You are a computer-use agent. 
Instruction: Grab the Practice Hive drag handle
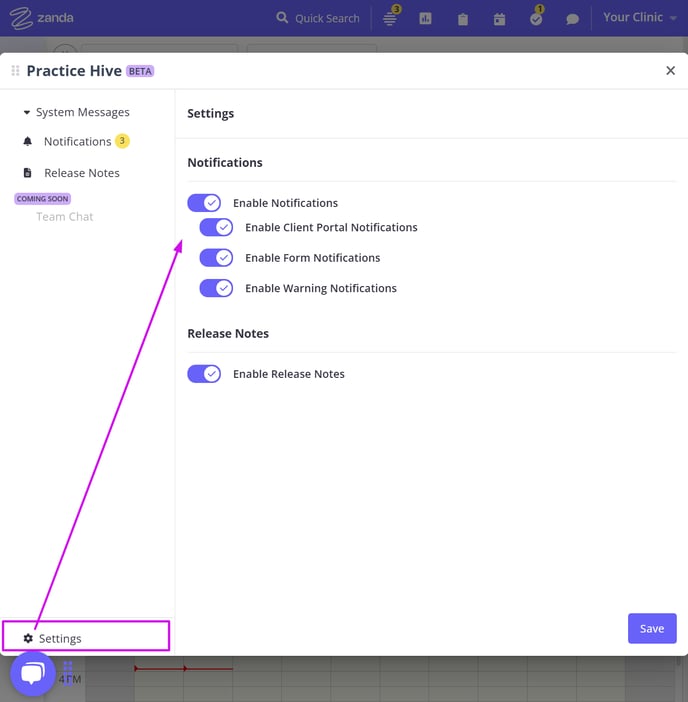pyautogui.click(x=15, y=71)
